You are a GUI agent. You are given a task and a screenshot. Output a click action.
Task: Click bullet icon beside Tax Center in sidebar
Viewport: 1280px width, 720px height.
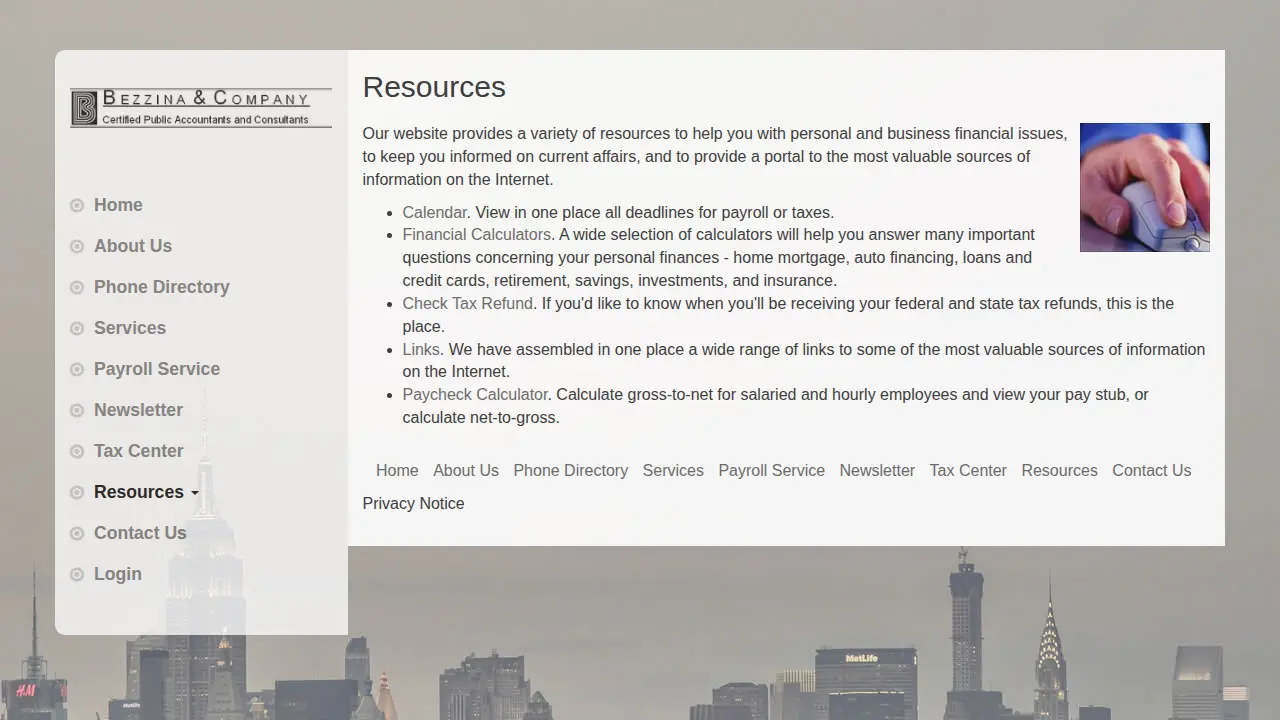[77, 452]
